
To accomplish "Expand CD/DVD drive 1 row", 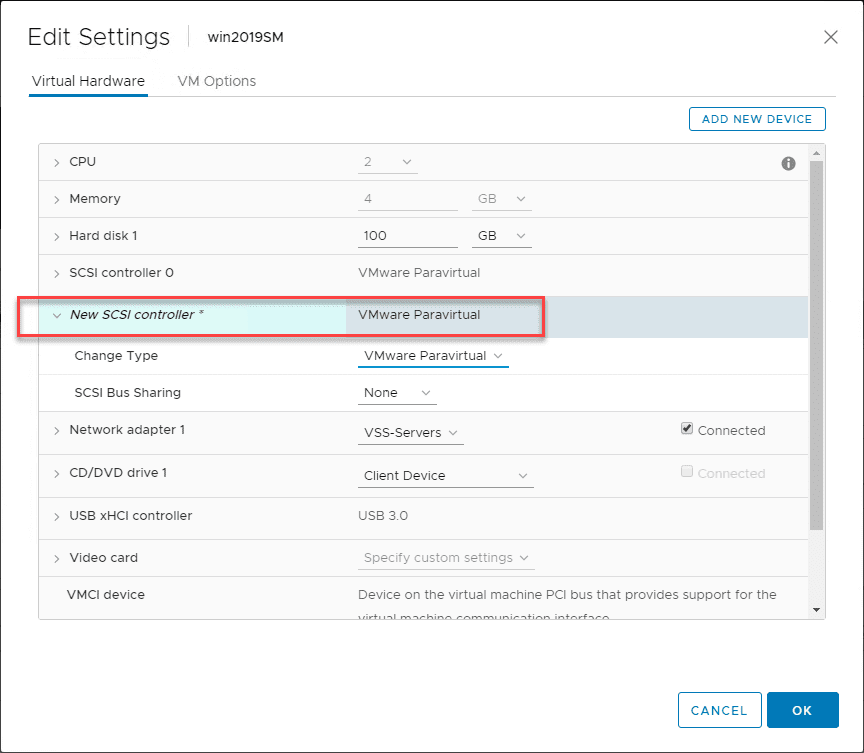I will pos(57,473).
